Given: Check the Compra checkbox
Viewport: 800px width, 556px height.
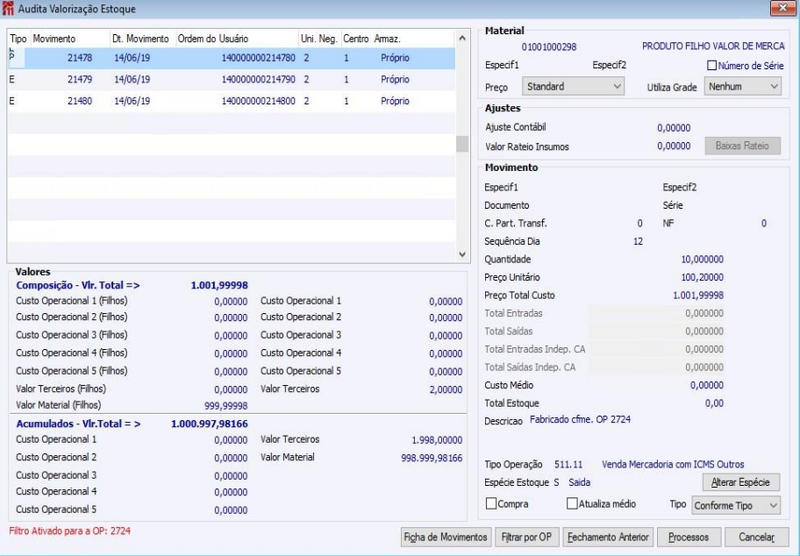Looking at the screenshot, I should 491,503.
